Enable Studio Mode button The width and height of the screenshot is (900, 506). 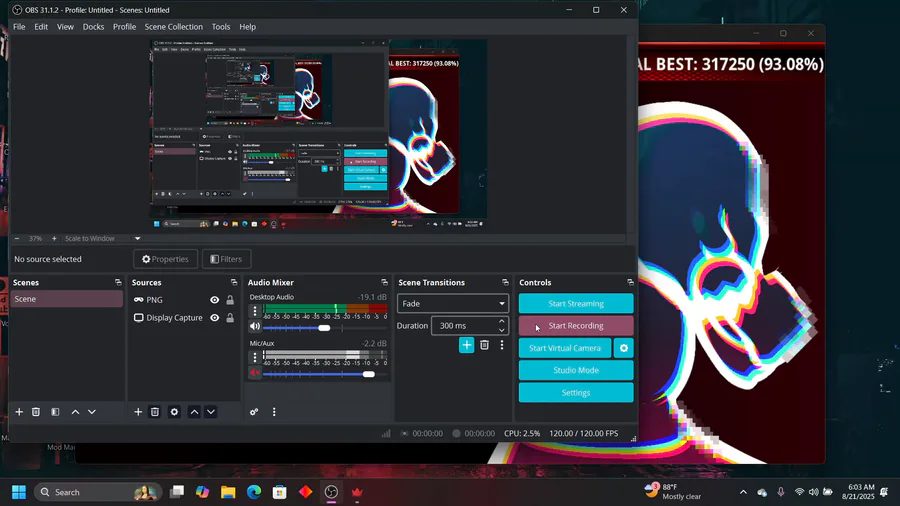tap(576, 371)
